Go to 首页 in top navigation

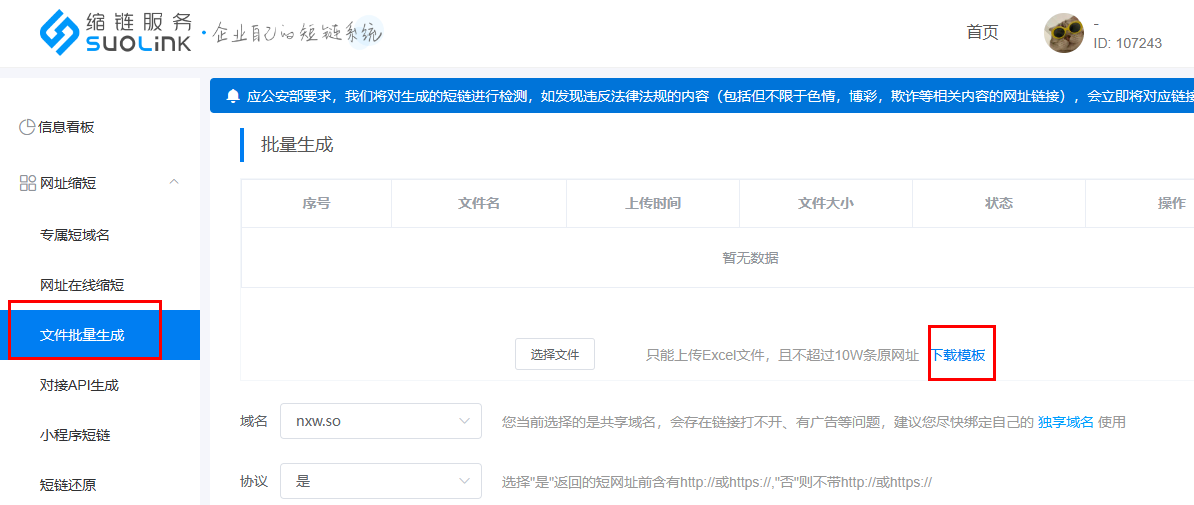[982, 32]
